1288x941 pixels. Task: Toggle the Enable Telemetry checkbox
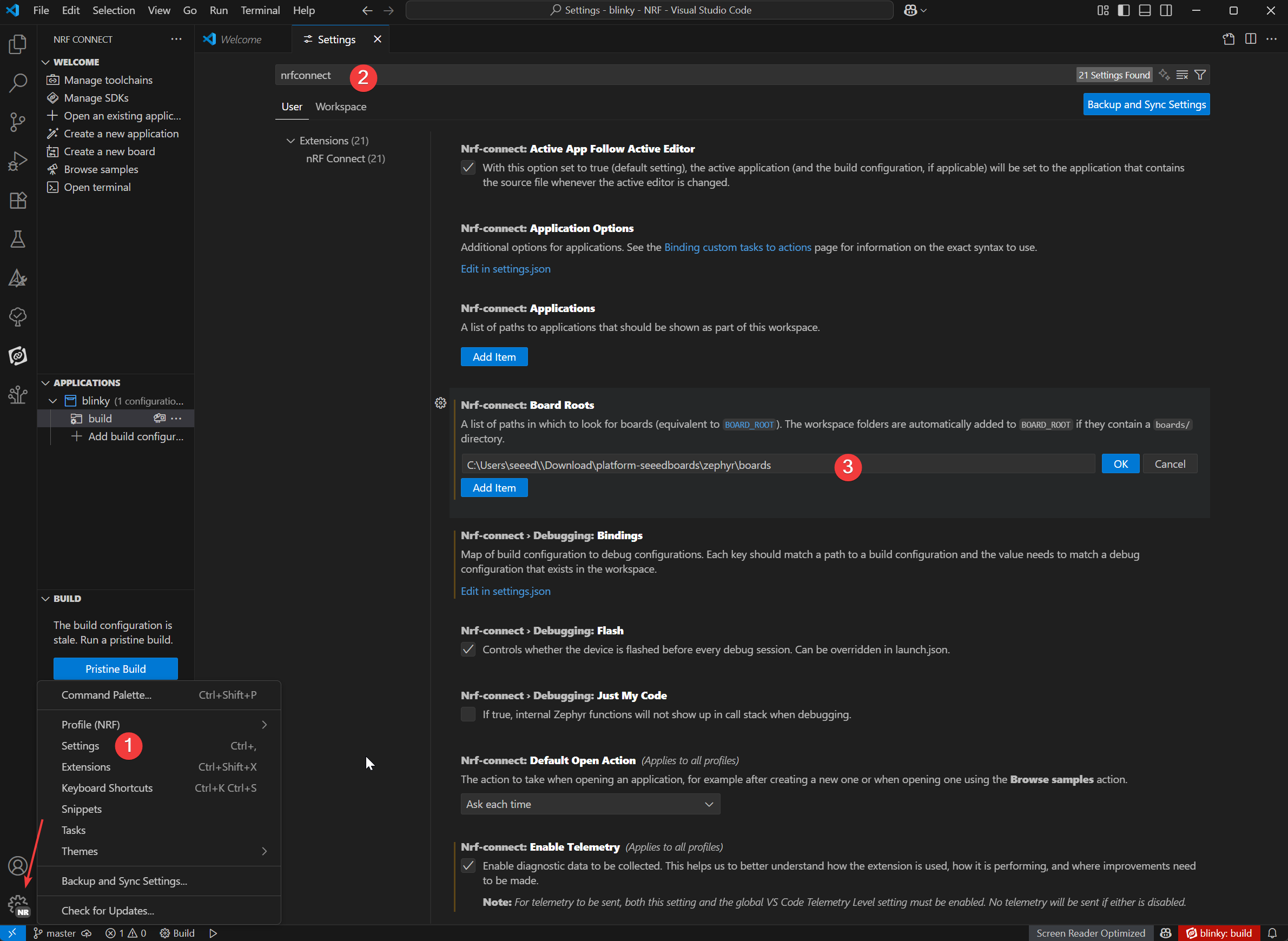[468, 866]
